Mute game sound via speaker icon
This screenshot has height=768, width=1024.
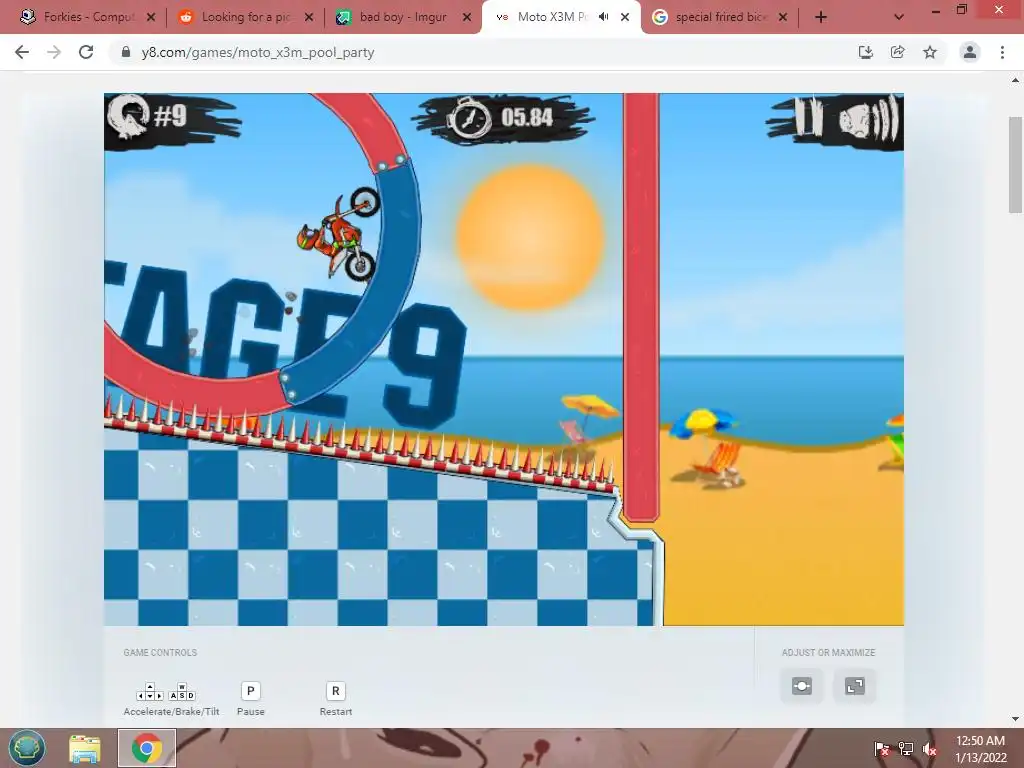869,119
